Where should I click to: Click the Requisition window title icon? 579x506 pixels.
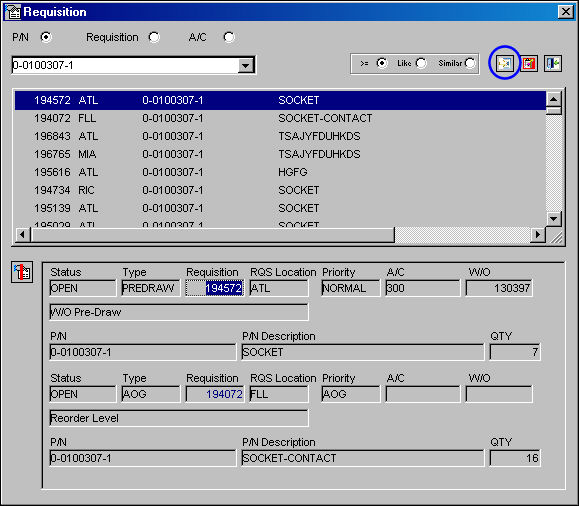click(13, 12)
